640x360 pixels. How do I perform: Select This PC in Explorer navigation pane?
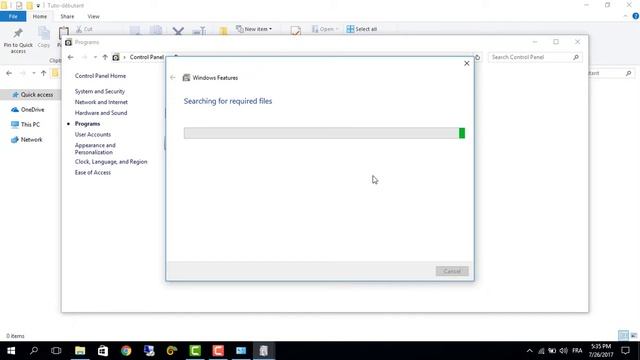(x=25, y=124)
